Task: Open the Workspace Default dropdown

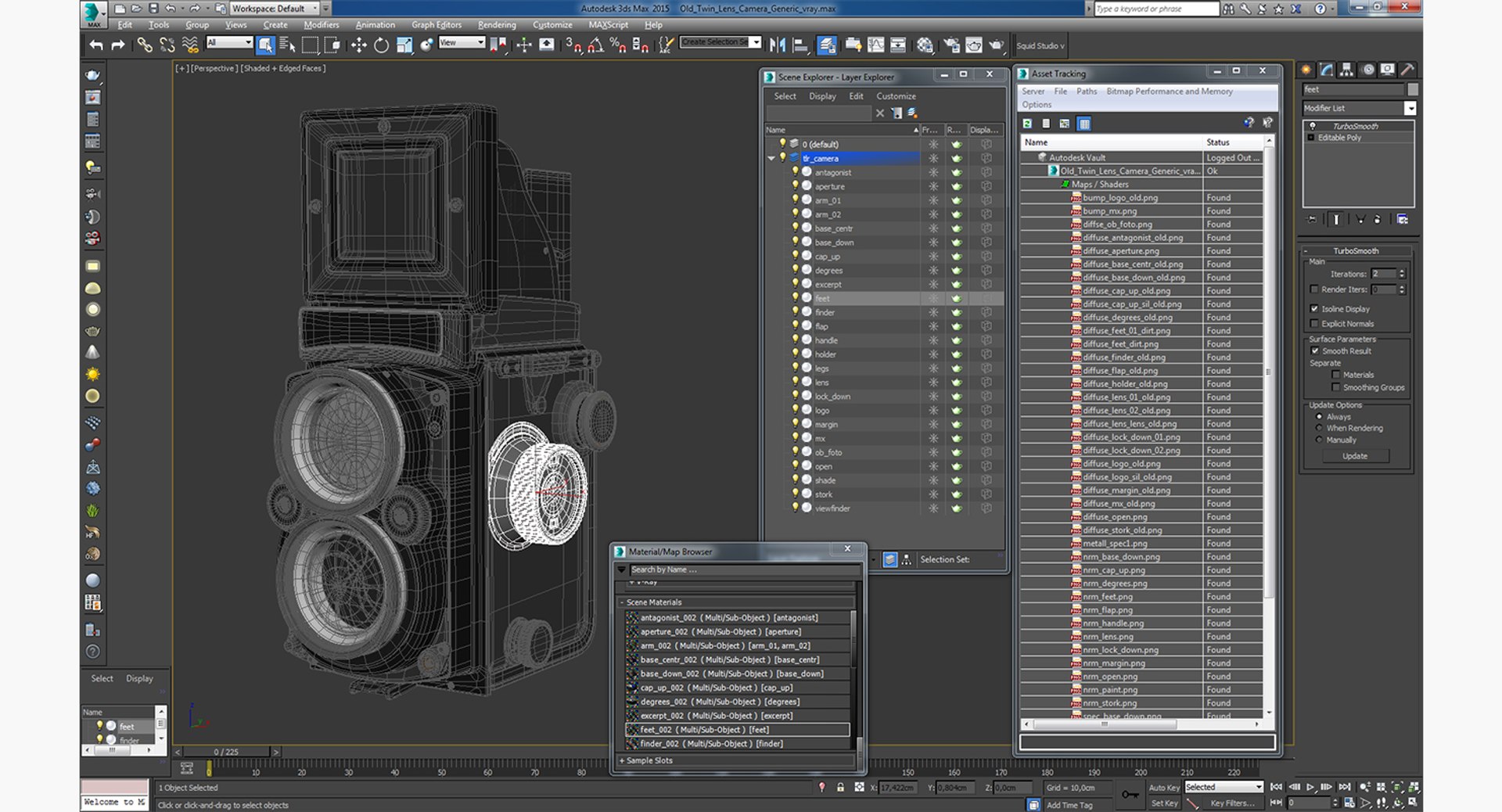Action: pos(275,9)
